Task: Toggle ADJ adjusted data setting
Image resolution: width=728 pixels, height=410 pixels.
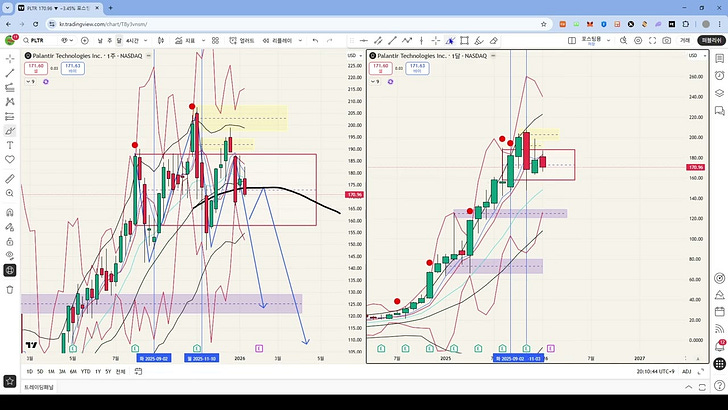Action: [x=687, y=371]
